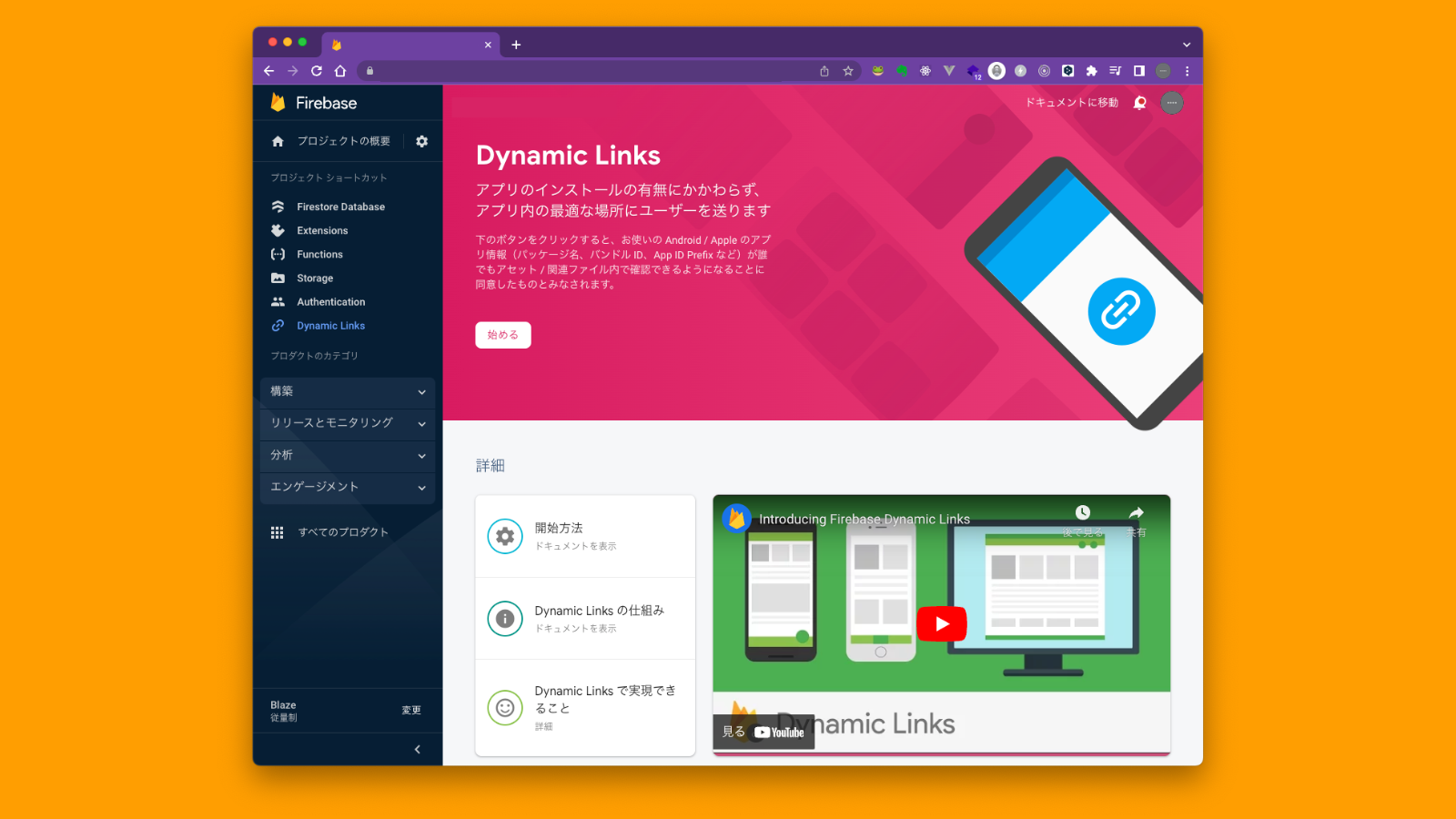Open the React DevTools extension icon
Viewport: 1456px width, 819px height.
925,71
